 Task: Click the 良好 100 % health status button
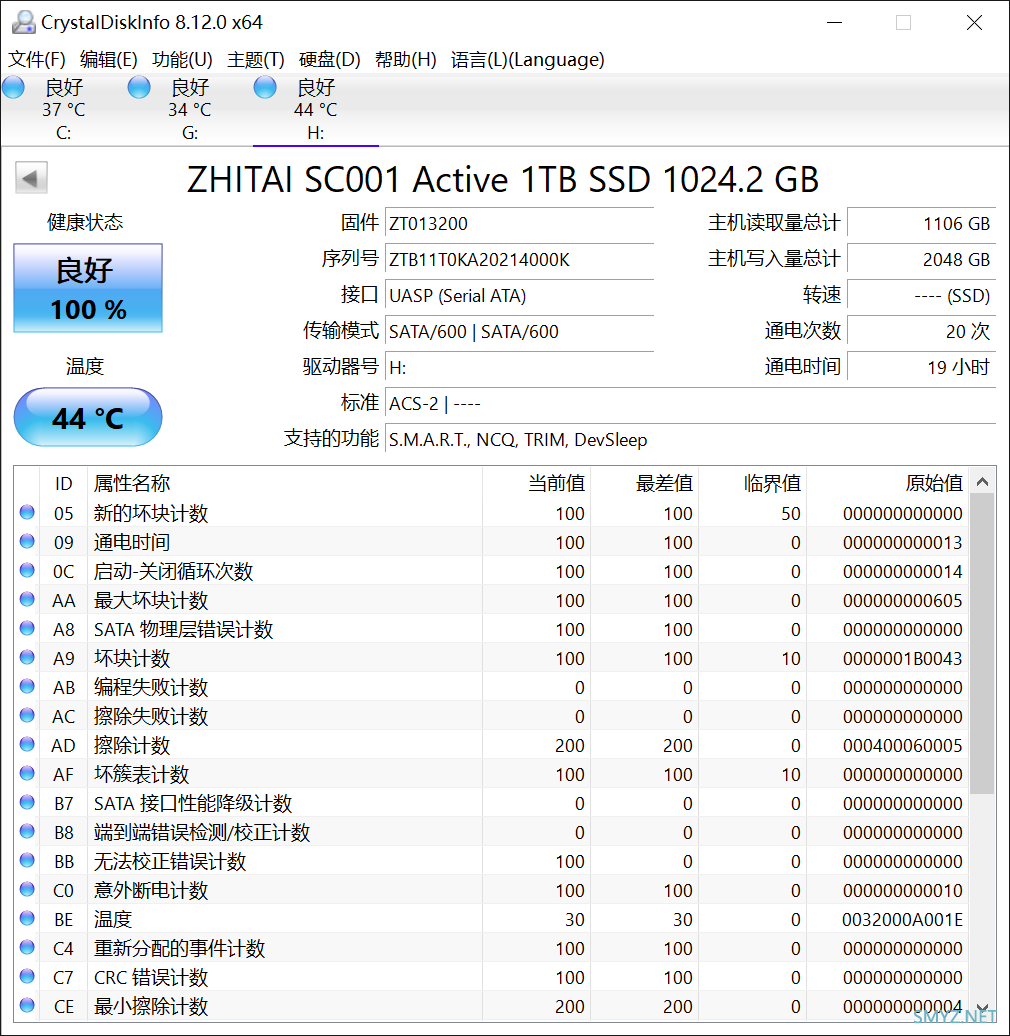click(88, 288)
